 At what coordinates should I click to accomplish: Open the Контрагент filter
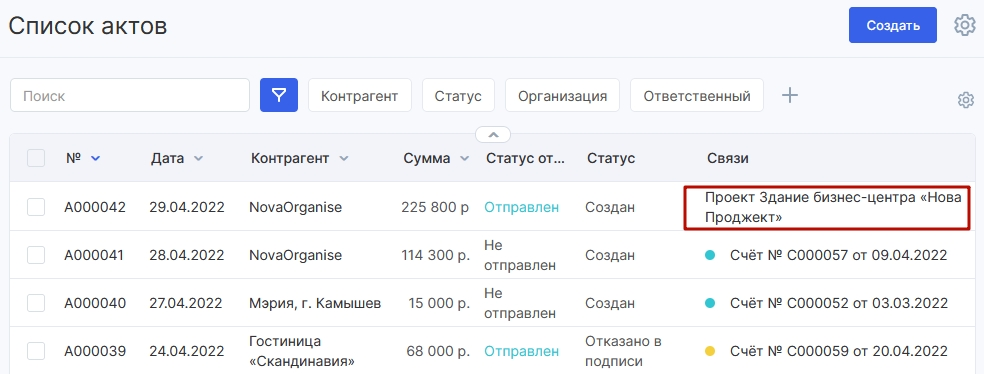[360, 95]
